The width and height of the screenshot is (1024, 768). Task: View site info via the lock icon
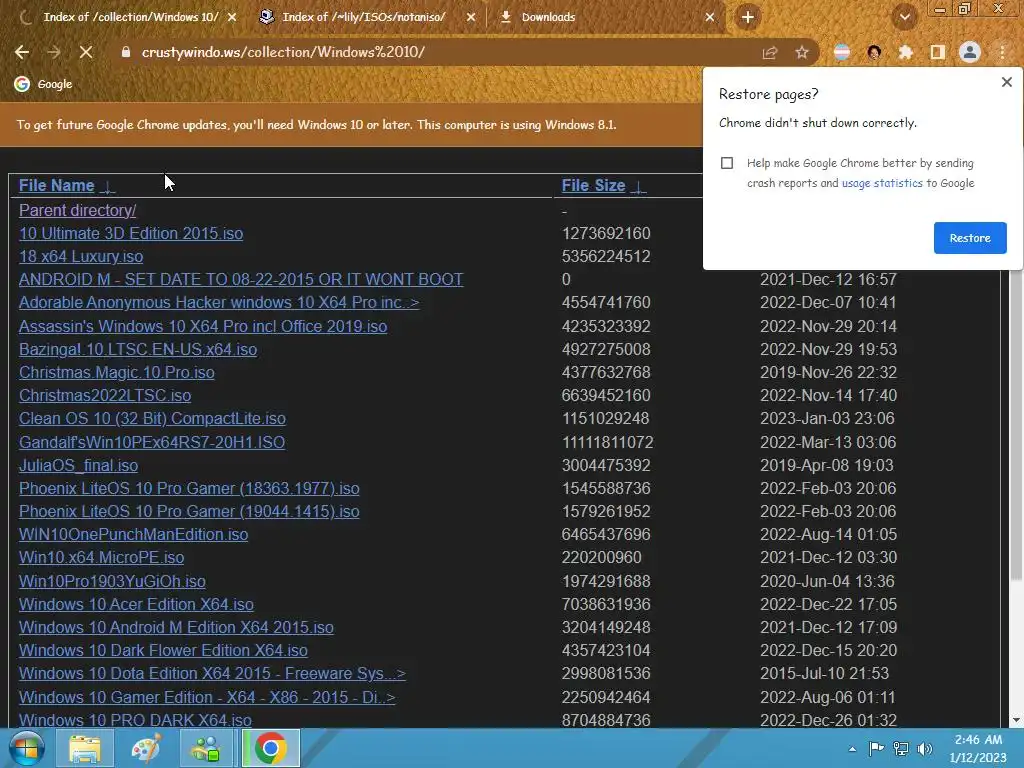[125, 52]
